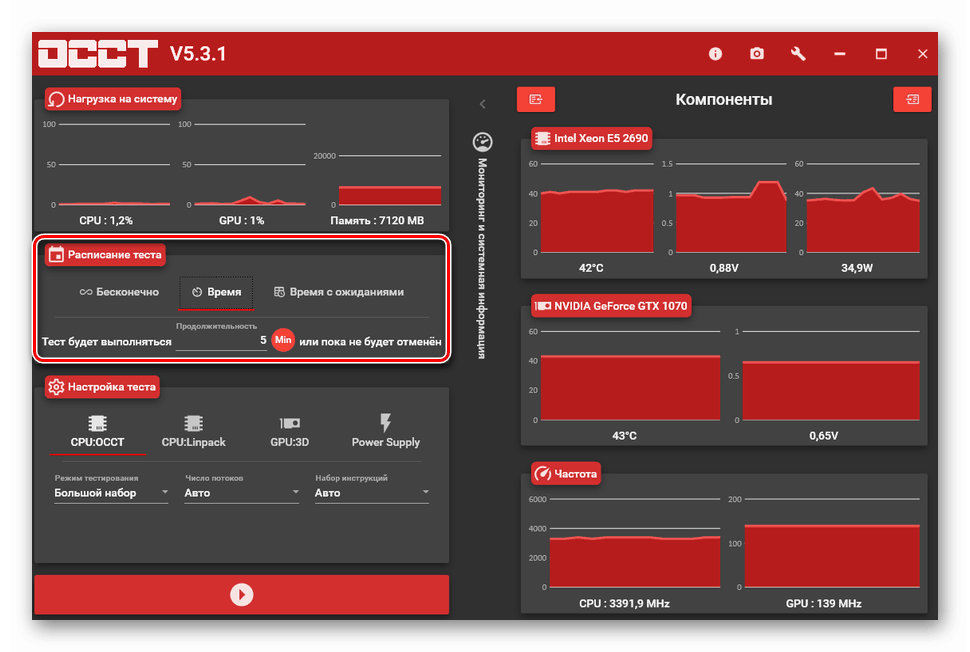Click the Компоненты heading
This screenshot has height=652, width=970.
click(x=724, y=100)
